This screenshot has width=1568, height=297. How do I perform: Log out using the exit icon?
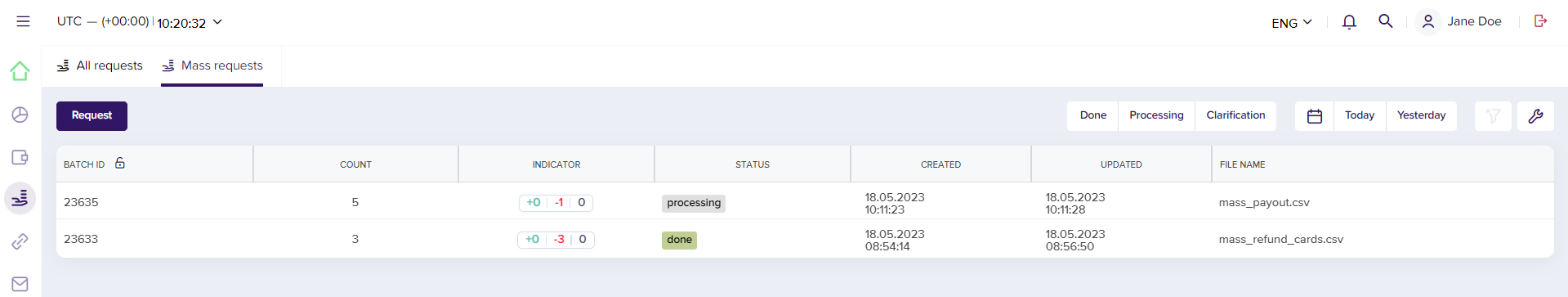tap(1540, 21)
